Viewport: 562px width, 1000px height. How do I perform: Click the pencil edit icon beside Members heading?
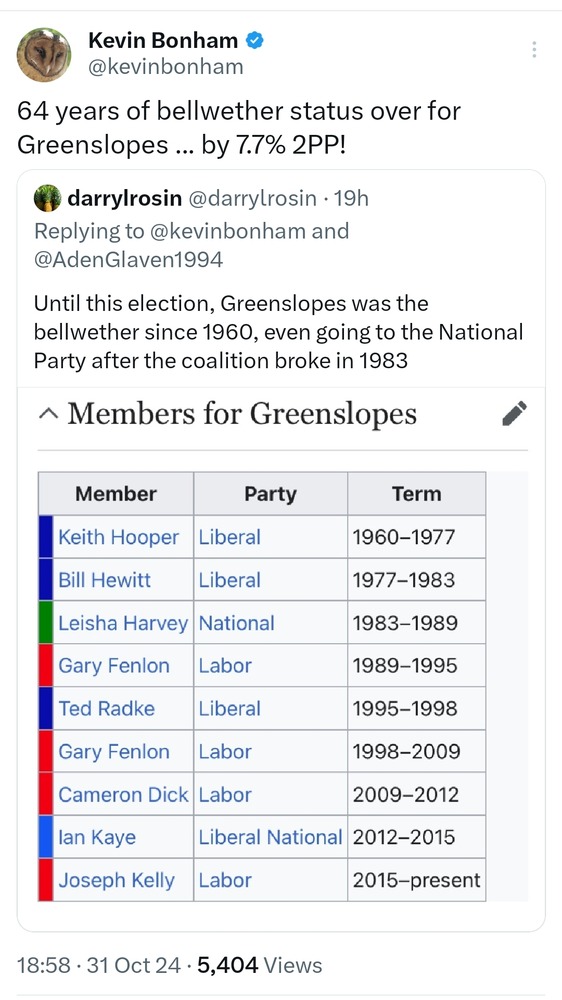tap(514, 413)
